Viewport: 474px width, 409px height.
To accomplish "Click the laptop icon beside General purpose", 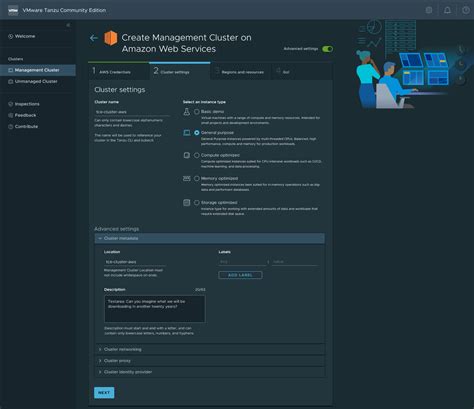I will (x=187, y=133).
